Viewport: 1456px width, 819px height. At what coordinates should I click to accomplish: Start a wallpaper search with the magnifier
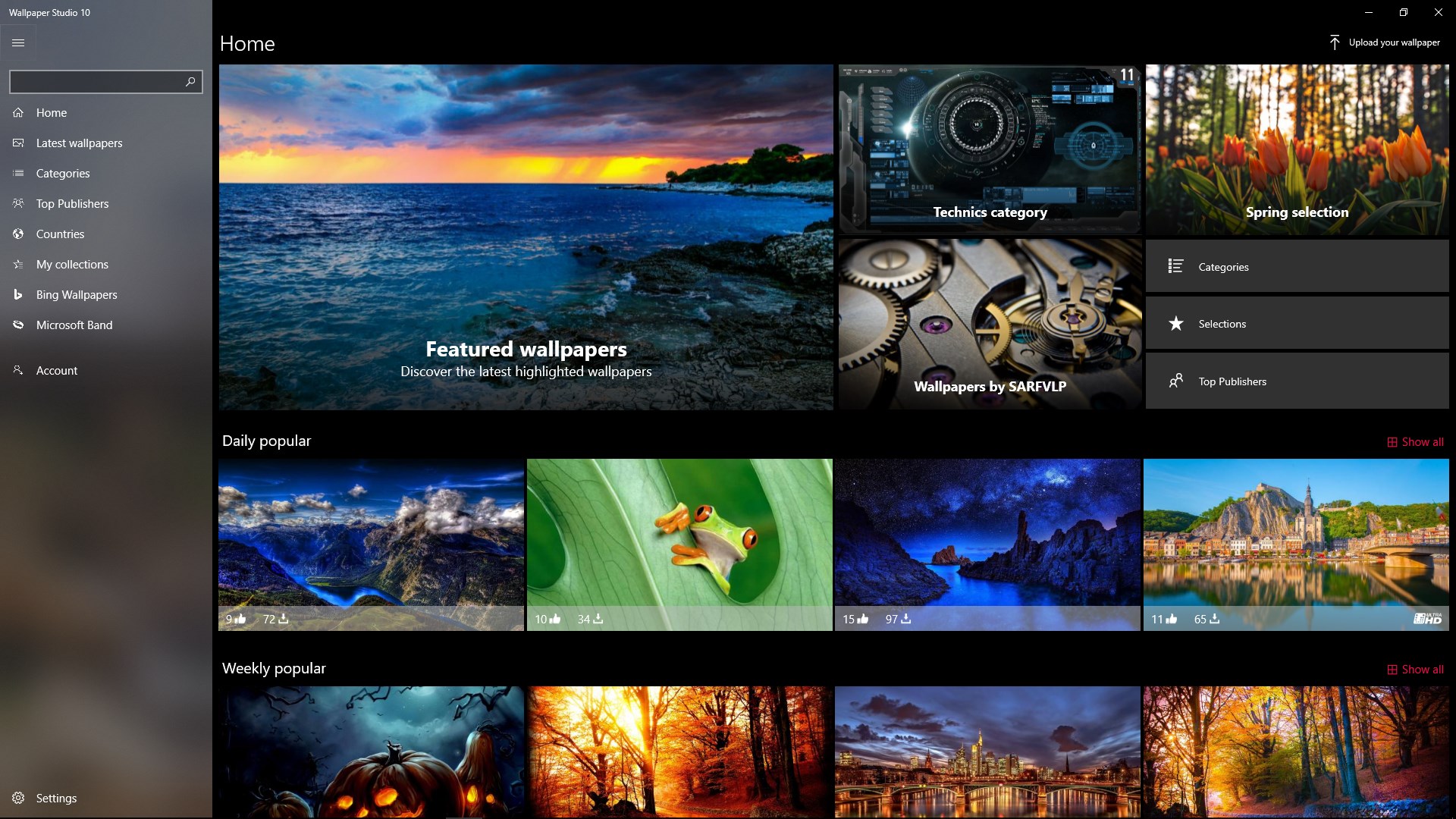coord(190,82)
